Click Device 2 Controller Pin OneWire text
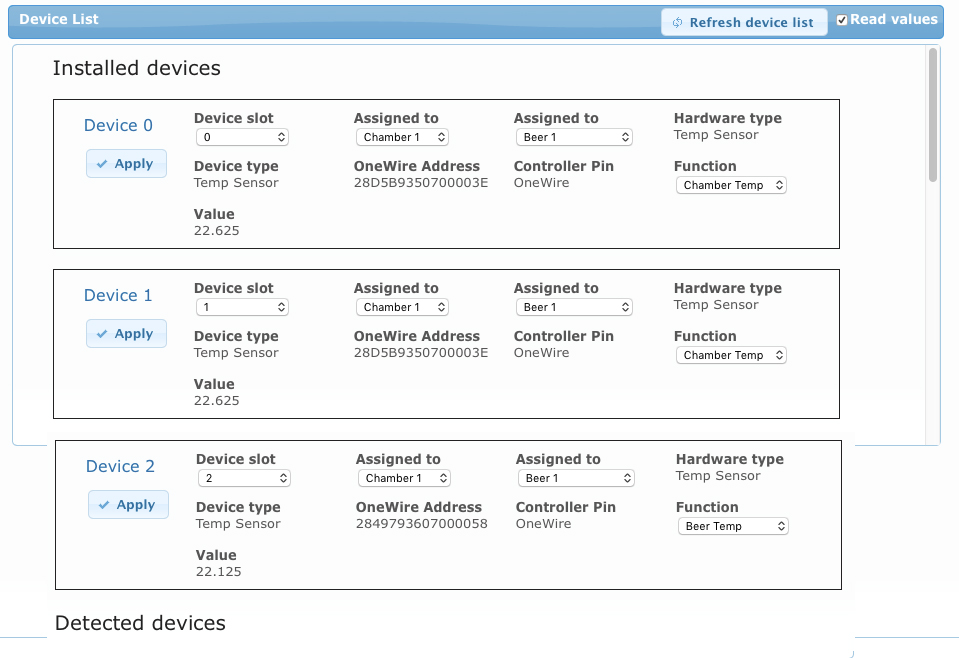Viewport: 959px width, 658px height. 543,524
